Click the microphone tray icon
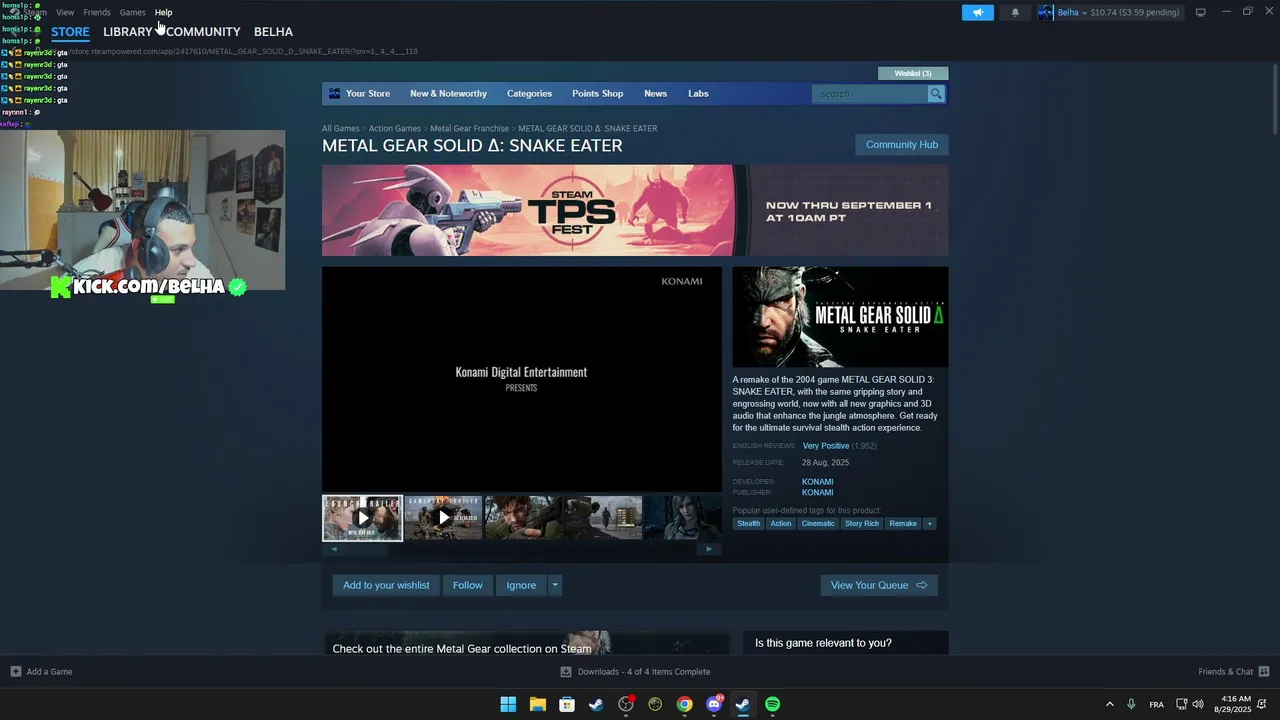1280x720 pixels. (1131, 704)
